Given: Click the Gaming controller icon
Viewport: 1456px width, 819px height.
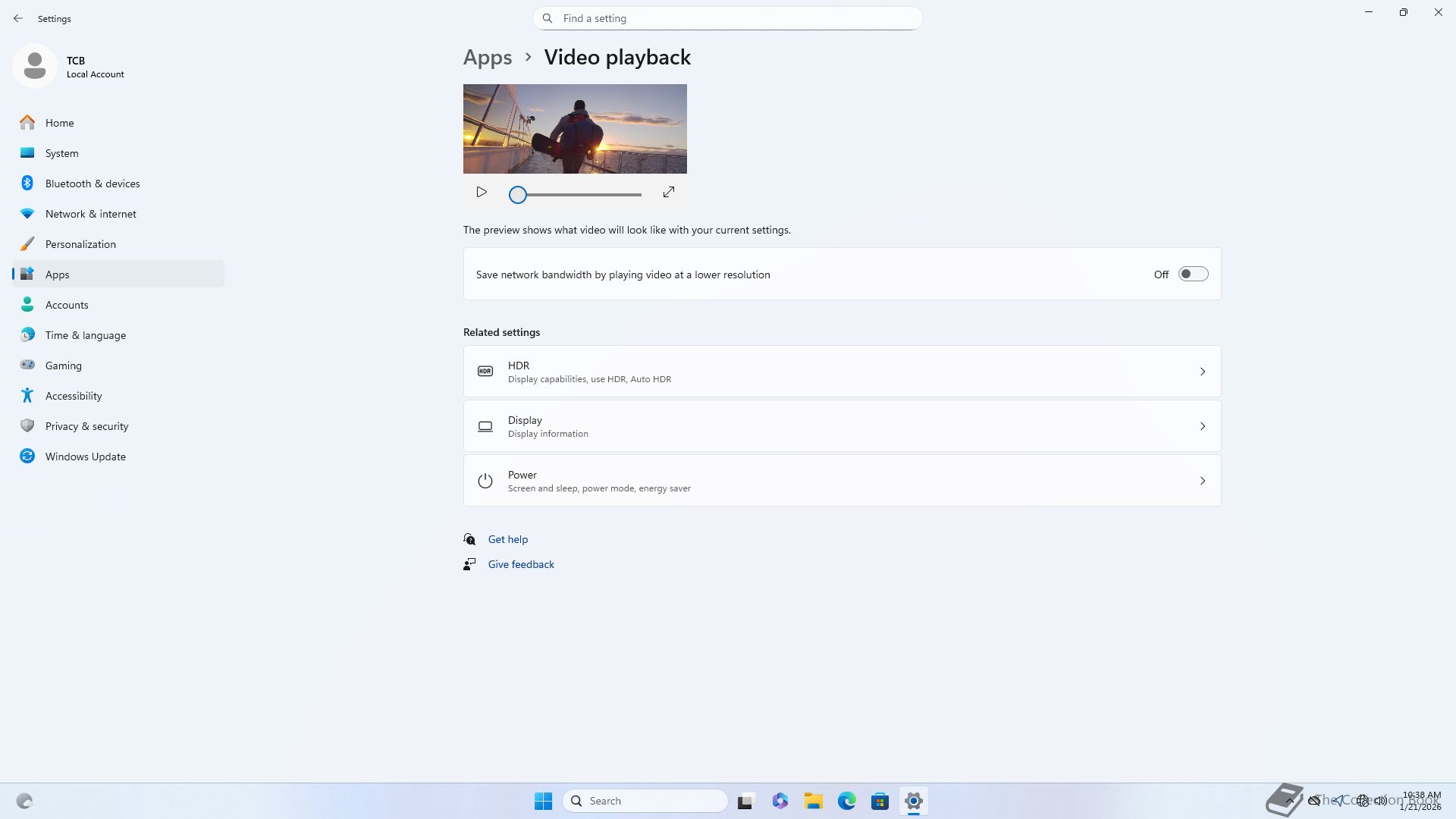Looking at the screenshot, I should (27, 366).
